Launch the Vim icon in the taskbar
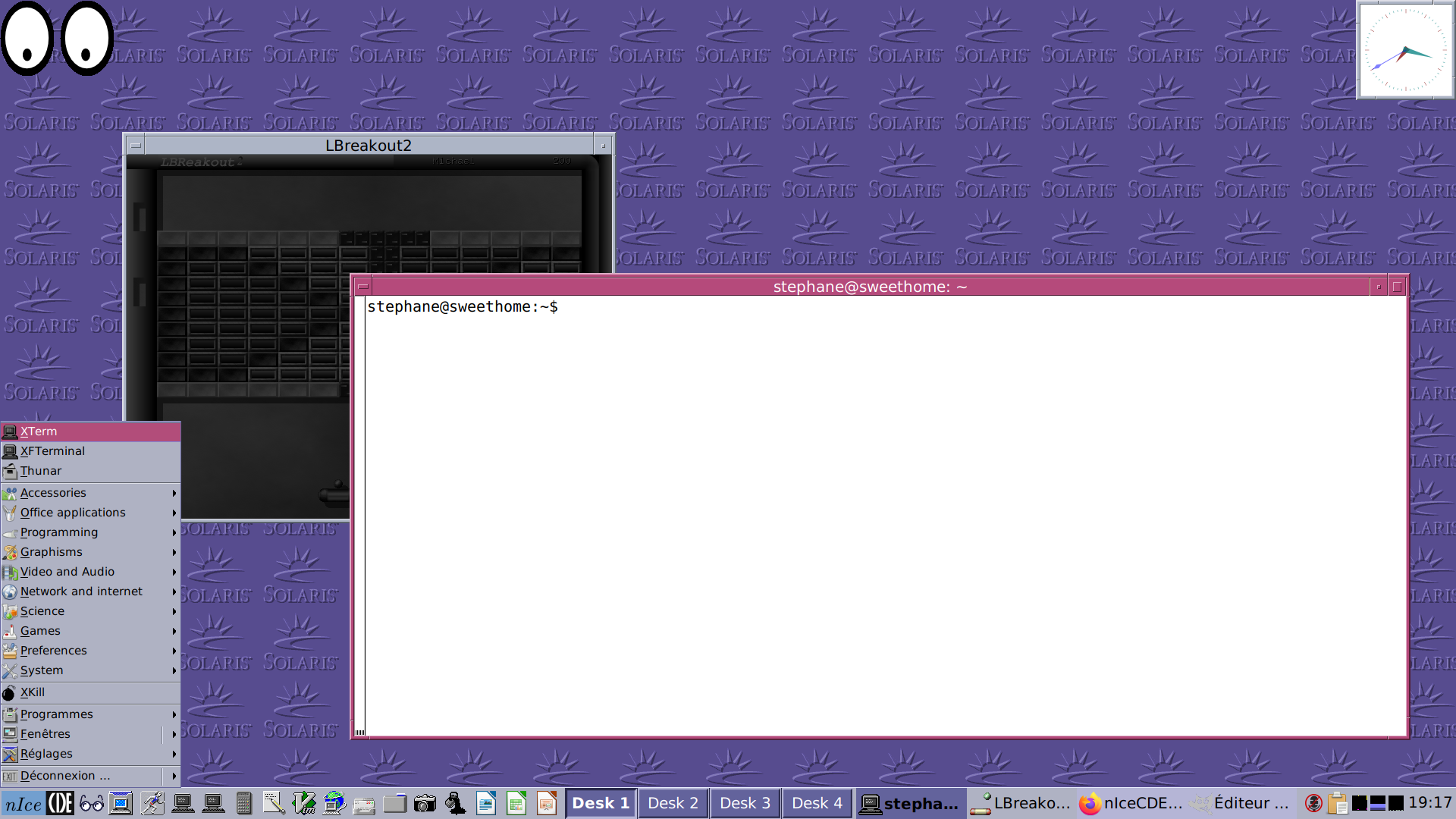Image resolution: width=1456 pixels, height=819 pixels. pyautogui.click(x=304, y=803)
